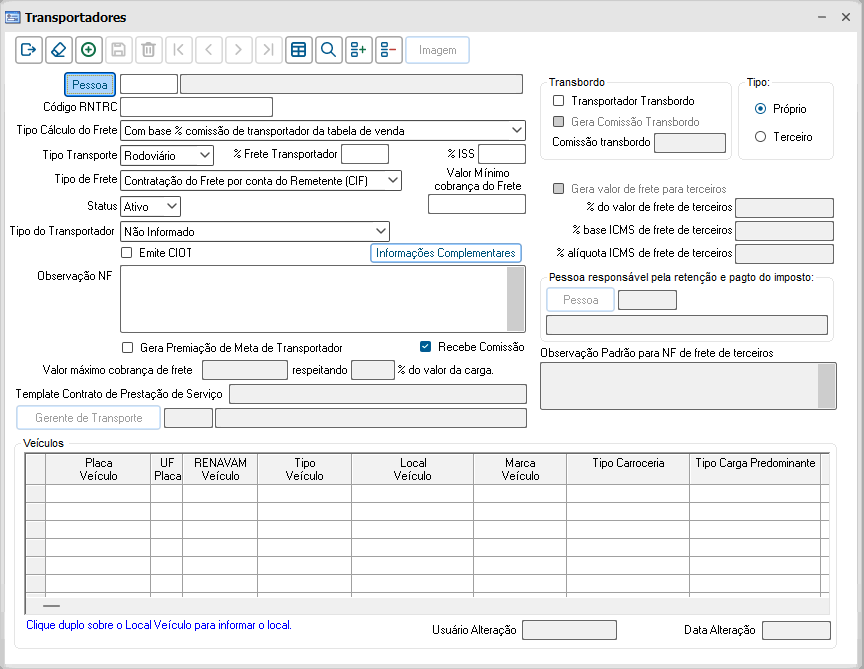Enable the Emite CIOT checkbox
The image size is (864, 669).
coord(127,253)
